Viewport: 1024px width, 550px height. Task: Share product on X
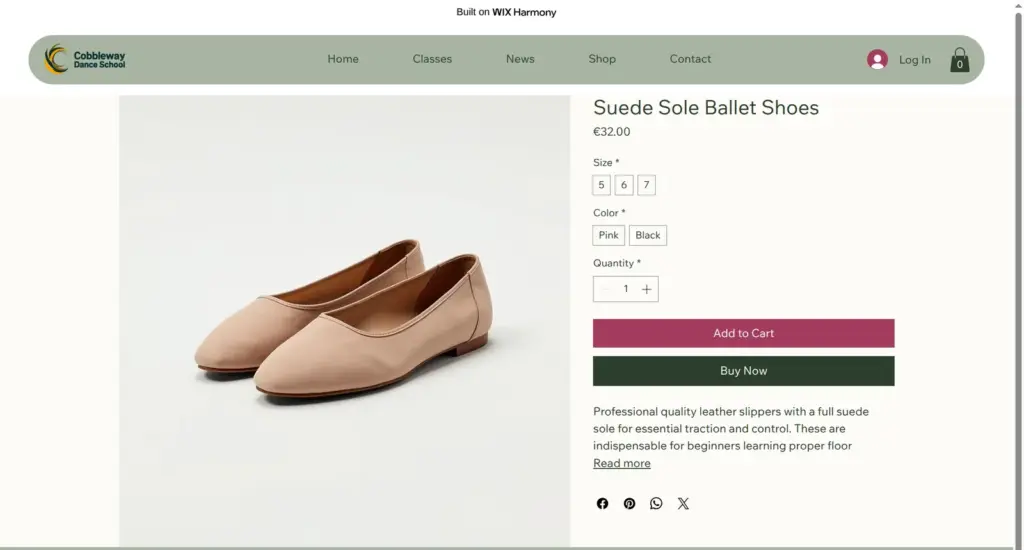pos(683,503)
